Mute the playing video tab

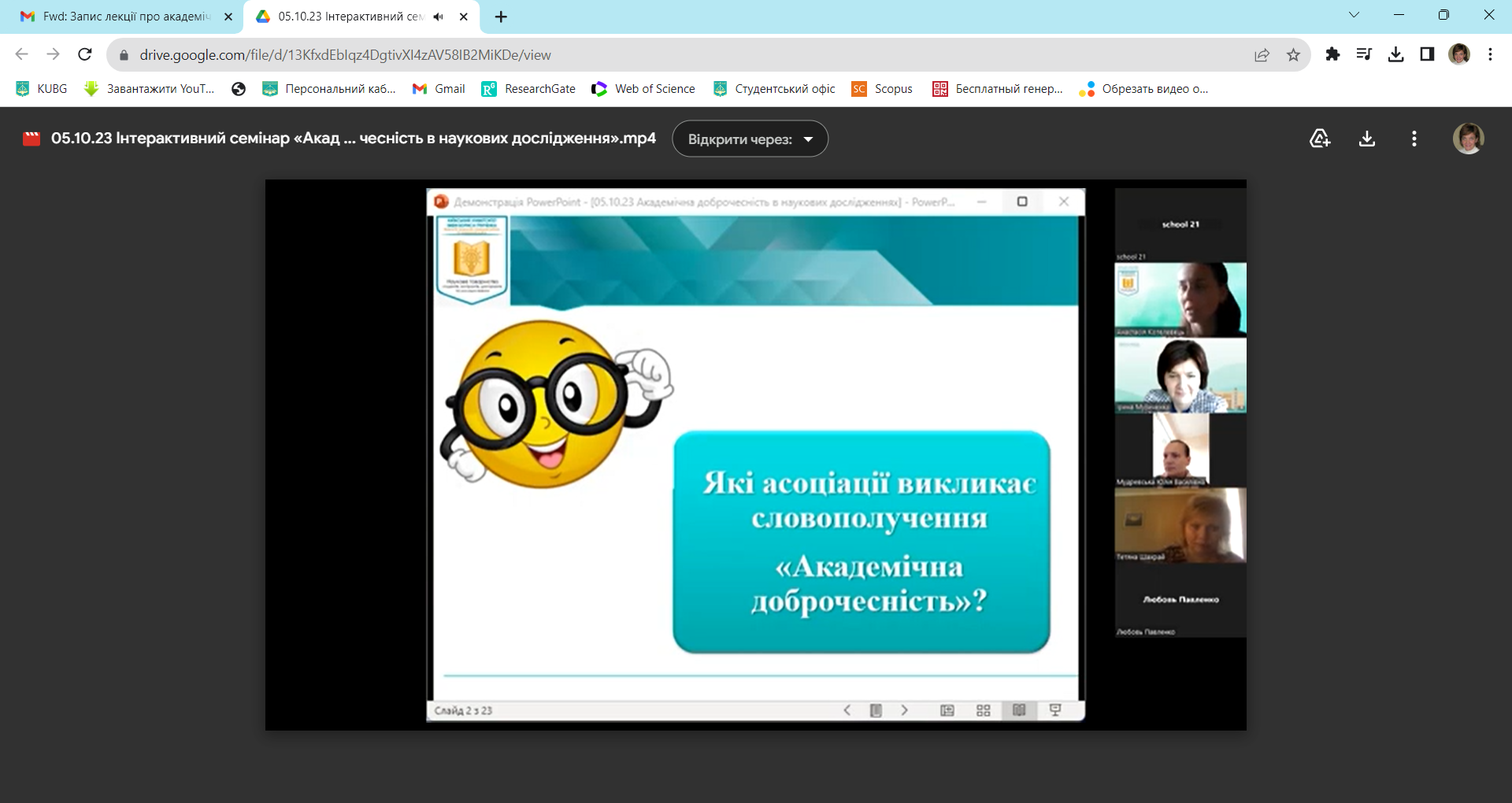coord(438,16)
